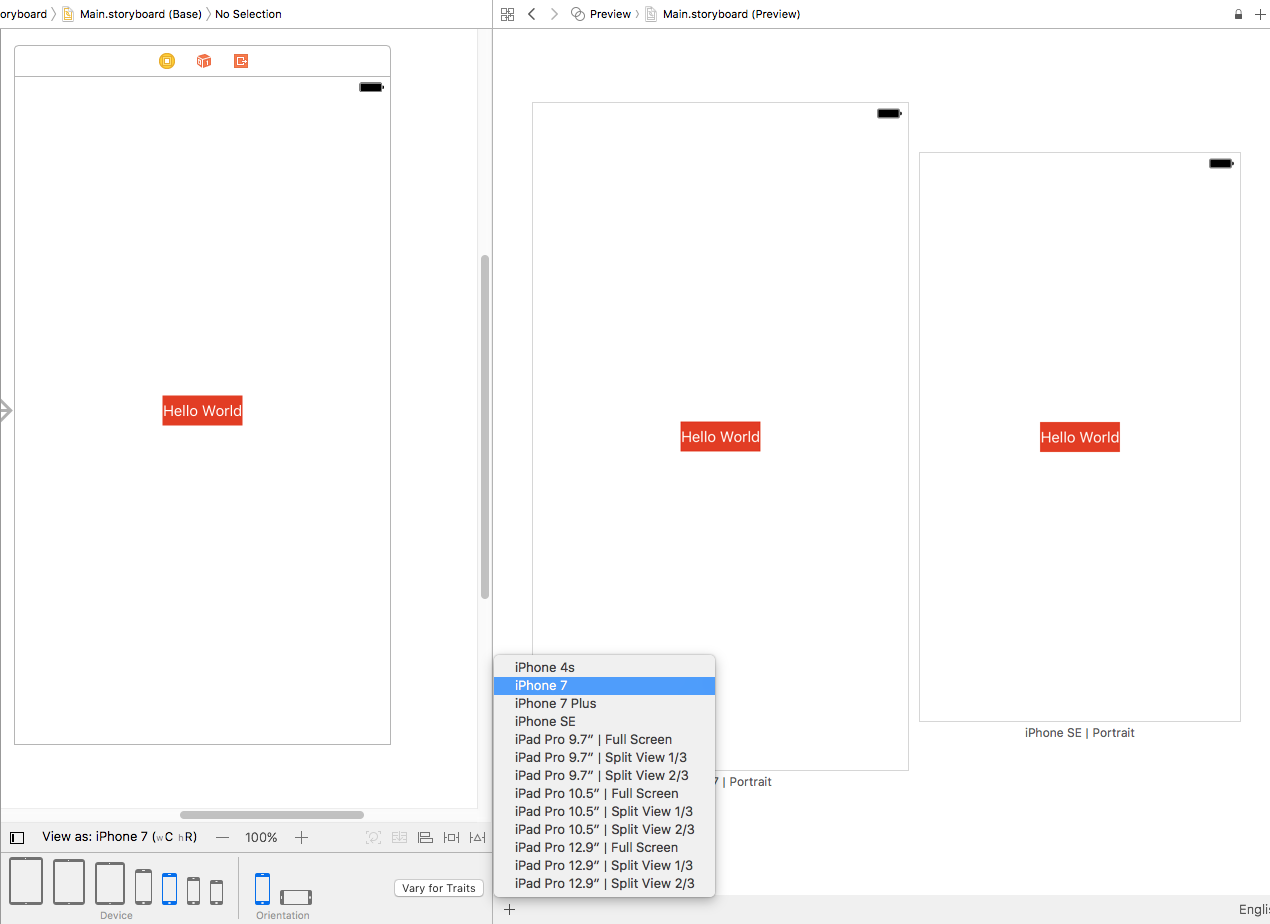Click the First Responder cube icon
Viewport: 1270px width, 924px height.
[204, 61]
